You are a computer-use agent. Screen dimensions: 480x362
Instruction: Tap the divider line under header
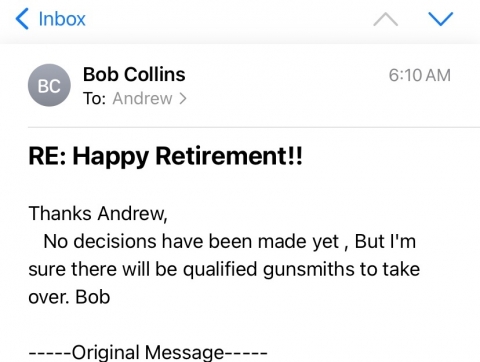click(x=254, y=127)
